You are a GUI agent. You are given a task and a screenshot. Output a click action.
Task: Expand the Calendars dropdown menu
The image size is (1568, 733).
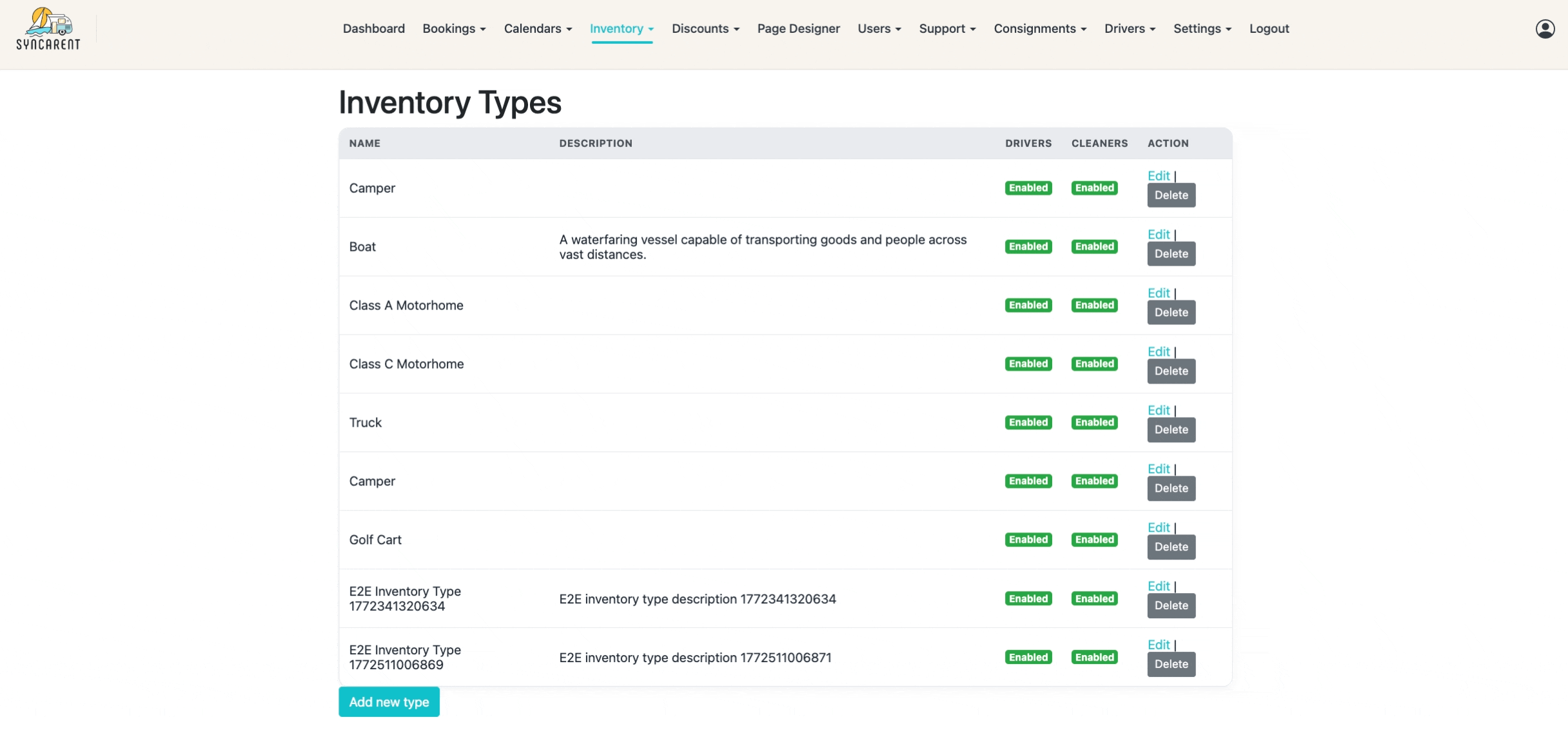click(x=538, y=28)
